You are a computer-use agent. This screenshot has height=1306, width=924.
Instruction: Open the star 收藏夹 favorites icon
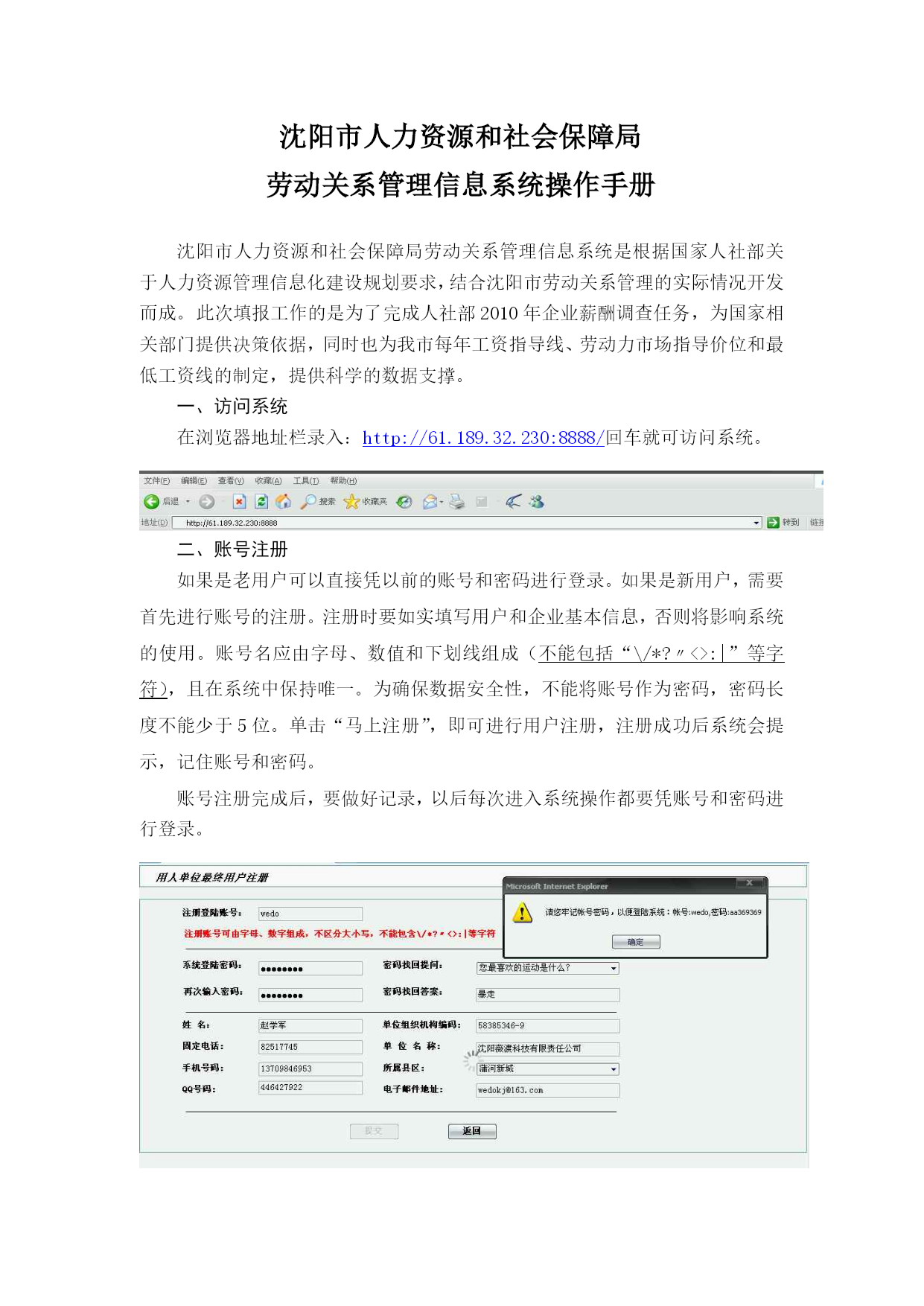[351, 502]
